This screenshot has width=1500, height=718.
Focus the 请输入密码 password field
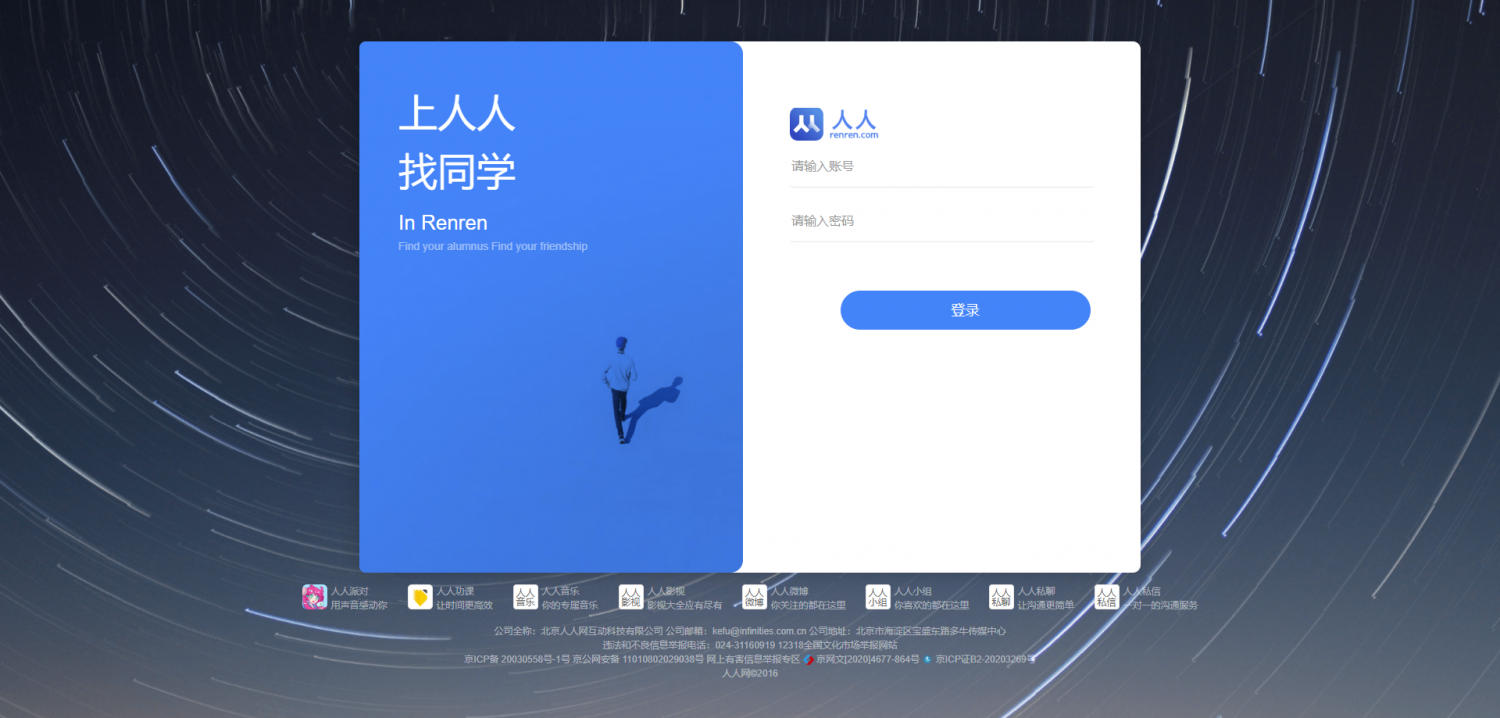click(941, 220)
